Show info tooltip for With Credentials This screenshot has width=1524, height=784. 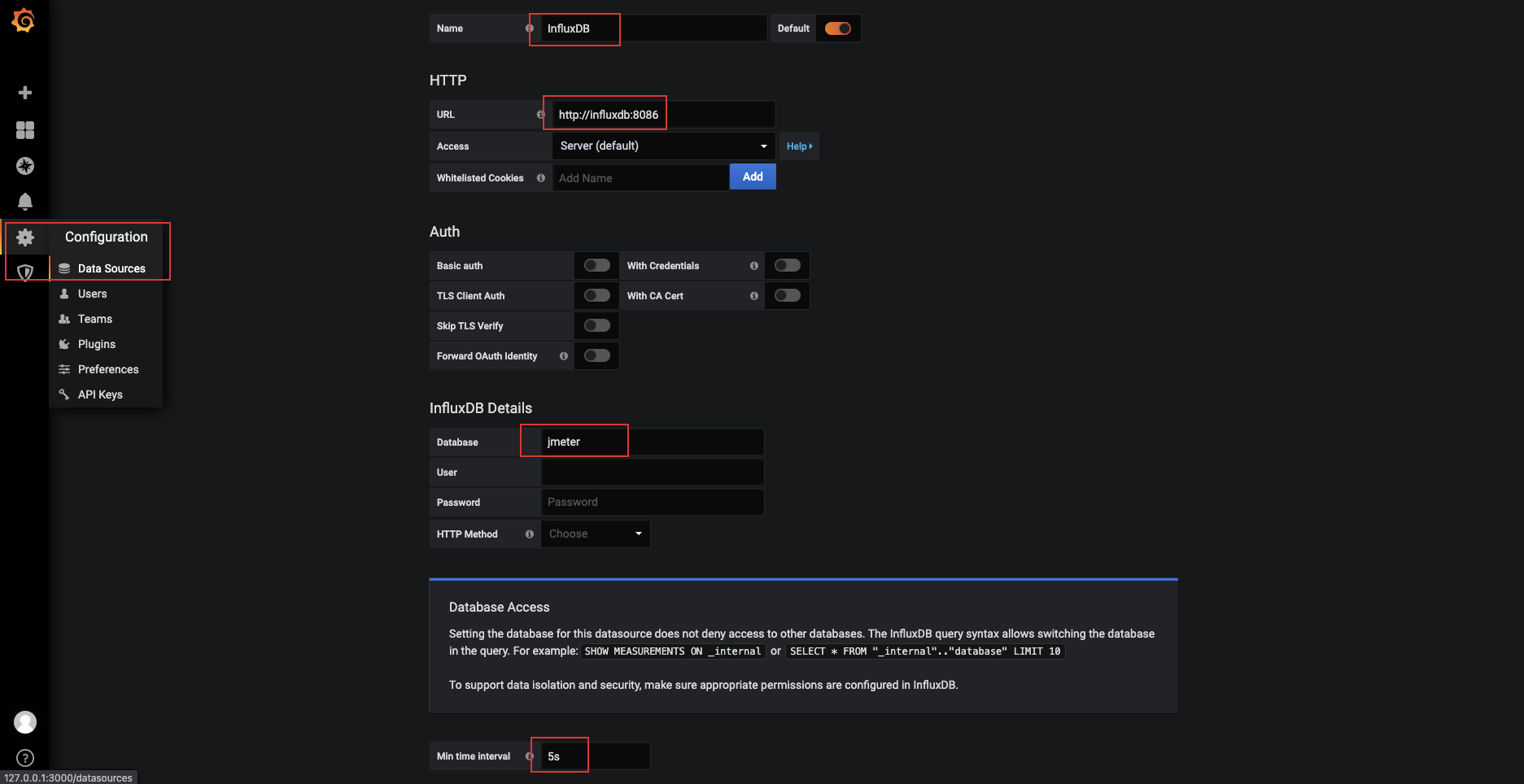(x=754, y=266)
